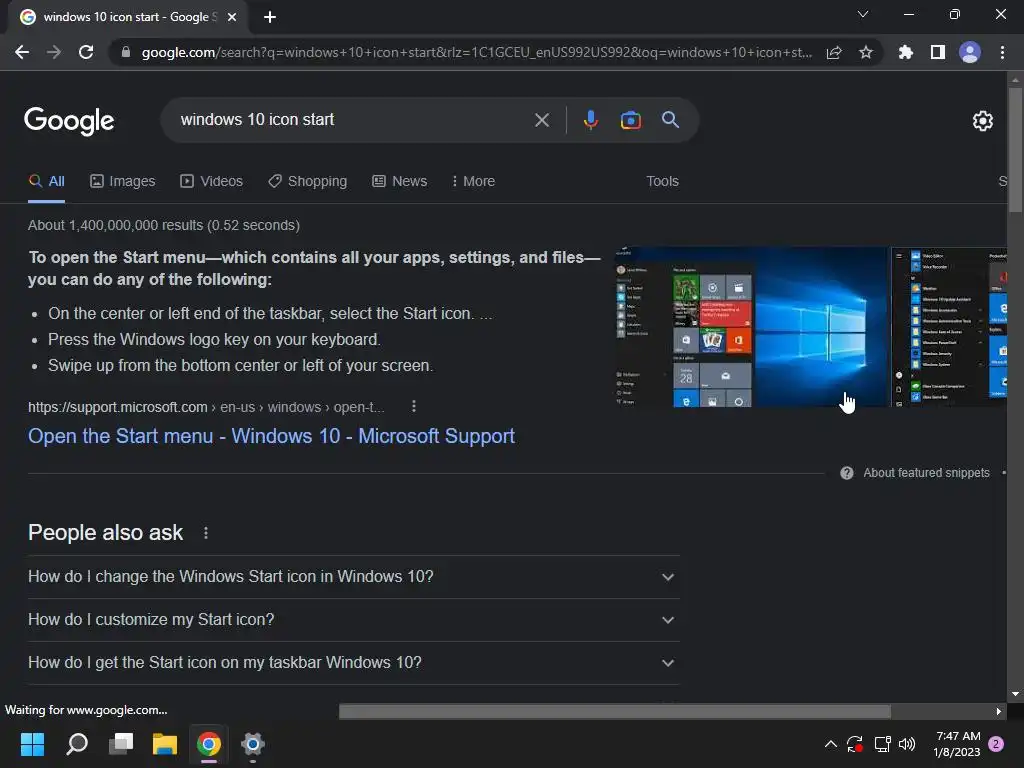The image size is (1024, 768).
Task: Click the Chrome taskbar icon
Action: [x=209, y=744]
